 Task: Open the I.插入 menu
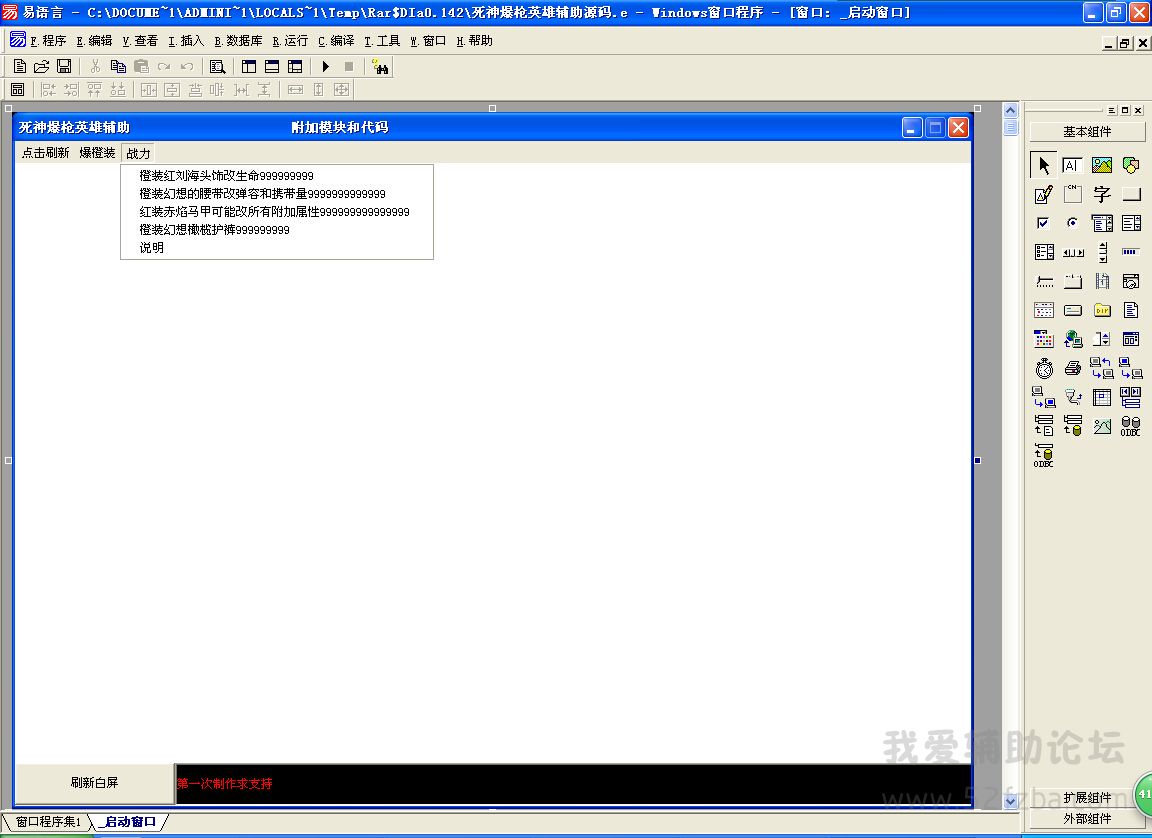click(x=186, y=41)
